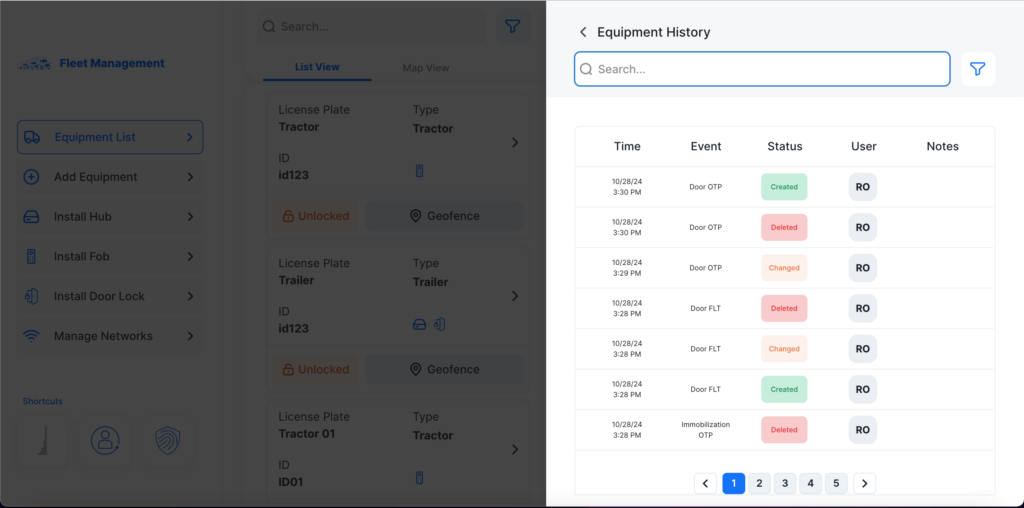Click the RO user avatar in first row
This screenshot has width=1024, height=508.
tap(862, 187)
